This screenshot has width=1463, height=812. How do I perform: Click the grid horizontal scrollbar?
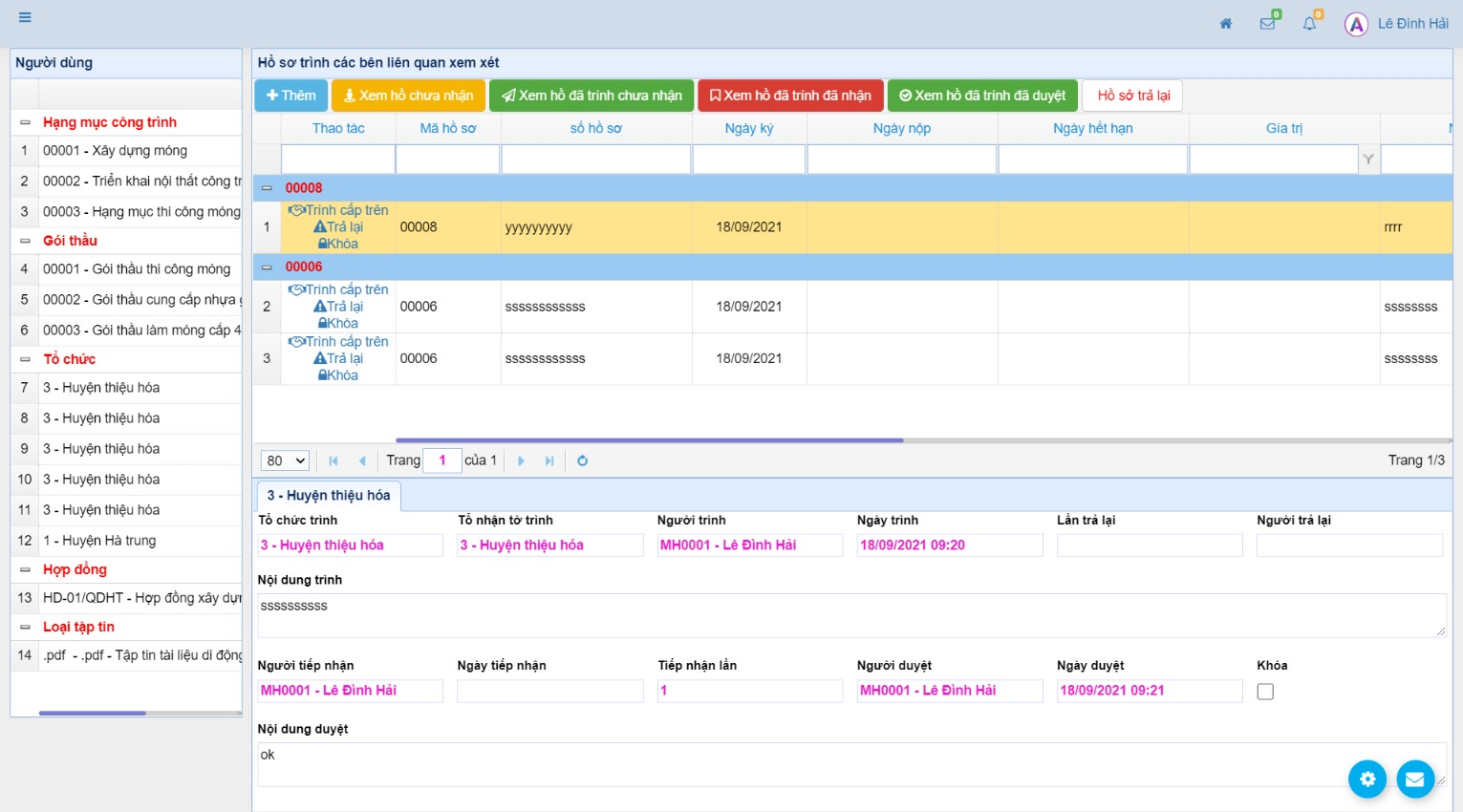[x=650, y=440]
